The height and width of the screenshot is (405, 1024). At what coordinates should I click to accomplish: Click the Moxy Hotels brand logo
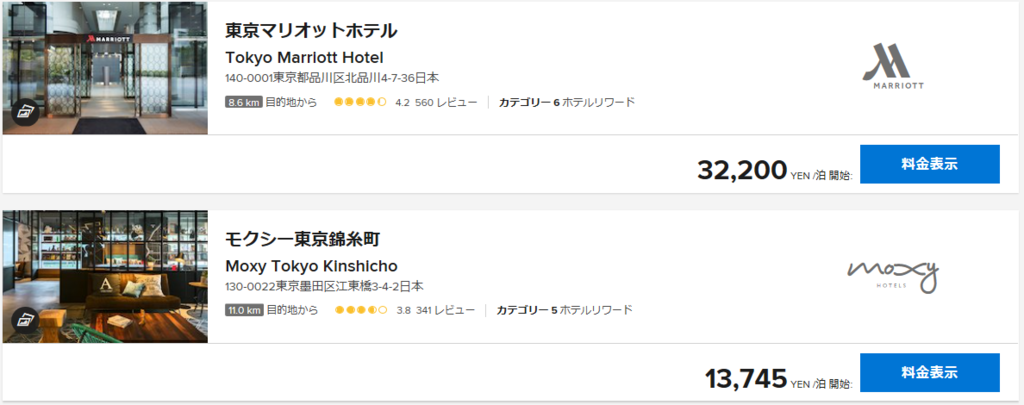pos(893,274)
